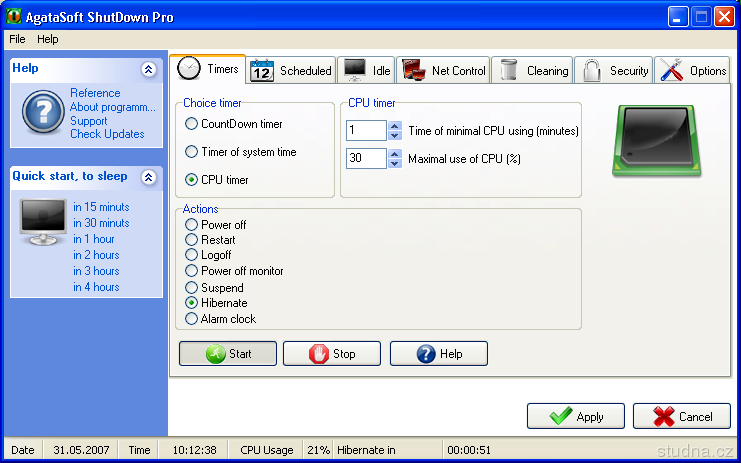741x463 pixels.
Task: Click the minimal CPU time input field
Action: [x=366, y=130]
